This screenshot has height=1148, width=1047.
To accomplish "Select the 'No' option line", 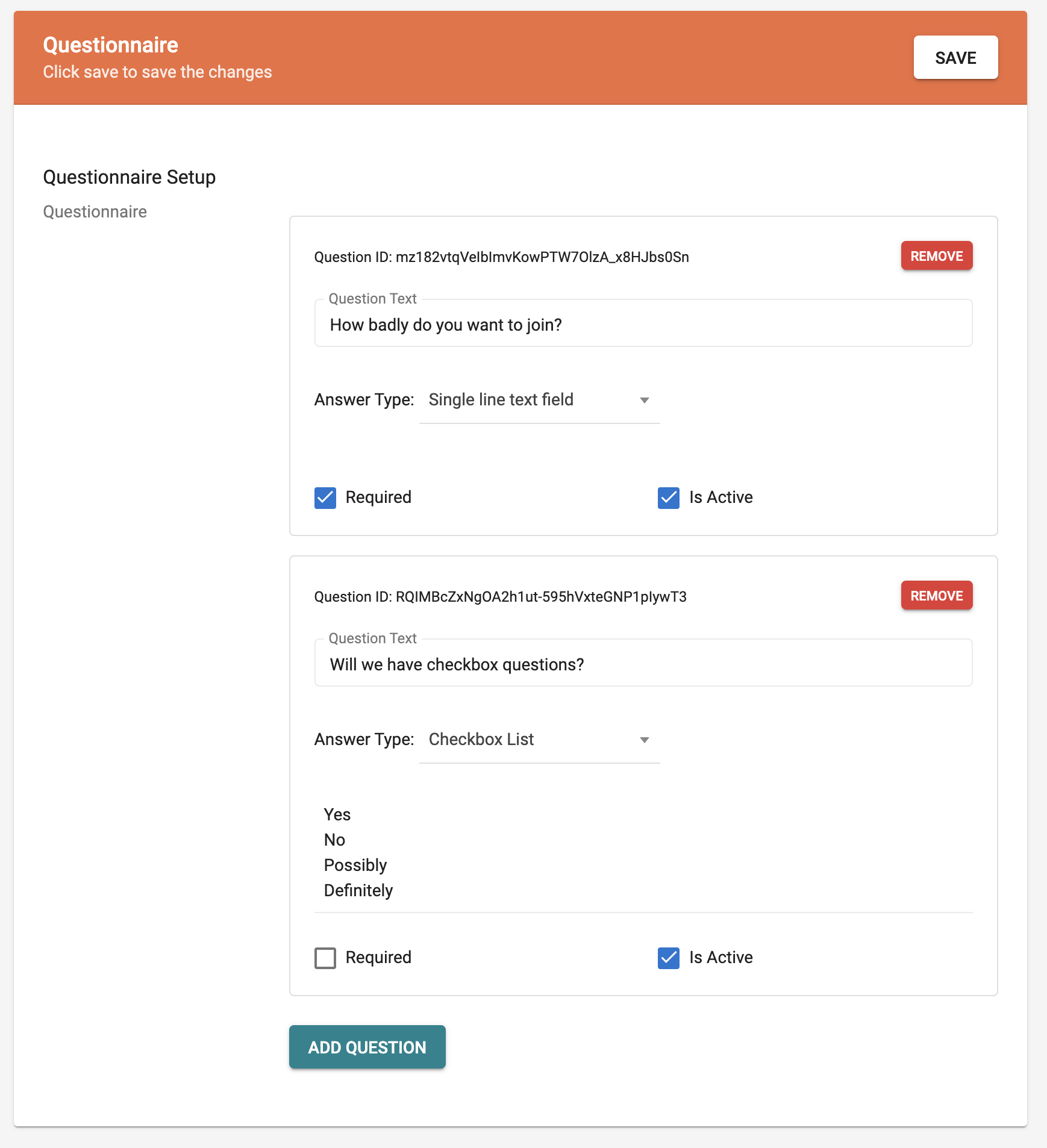I will (334, 840).
